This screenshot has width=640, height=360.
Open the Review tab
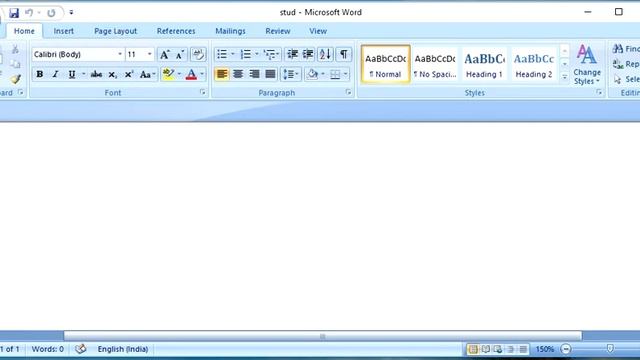click(x=278, y=31)
